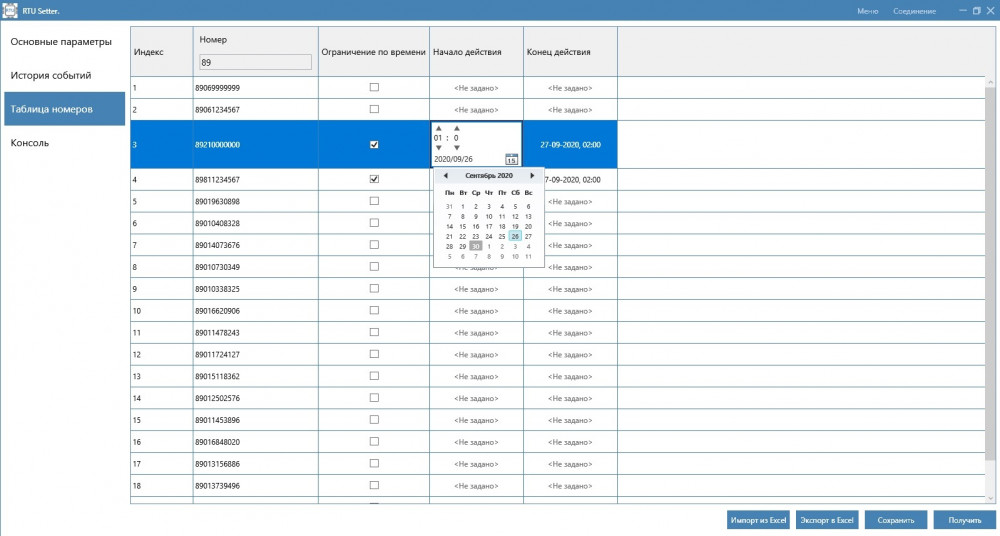Open the Консоль section
The height and width of the screenshot is (536, 1000).
point(30,143)
